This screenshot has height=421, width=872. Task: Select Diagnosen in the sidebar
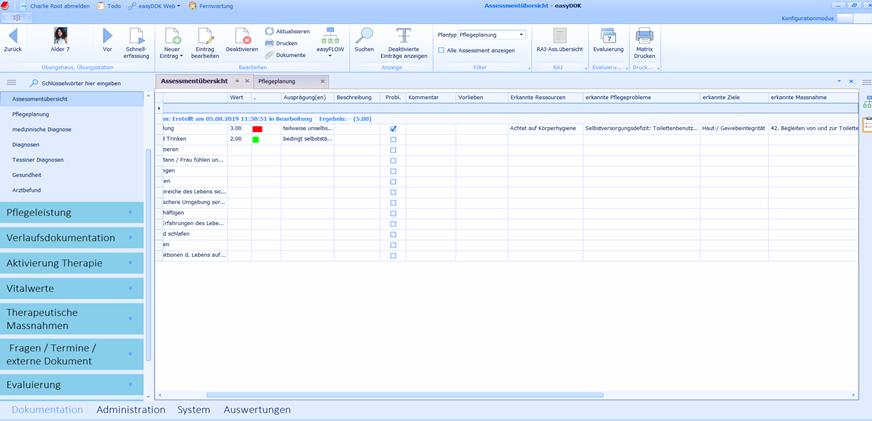pos(26,144)
